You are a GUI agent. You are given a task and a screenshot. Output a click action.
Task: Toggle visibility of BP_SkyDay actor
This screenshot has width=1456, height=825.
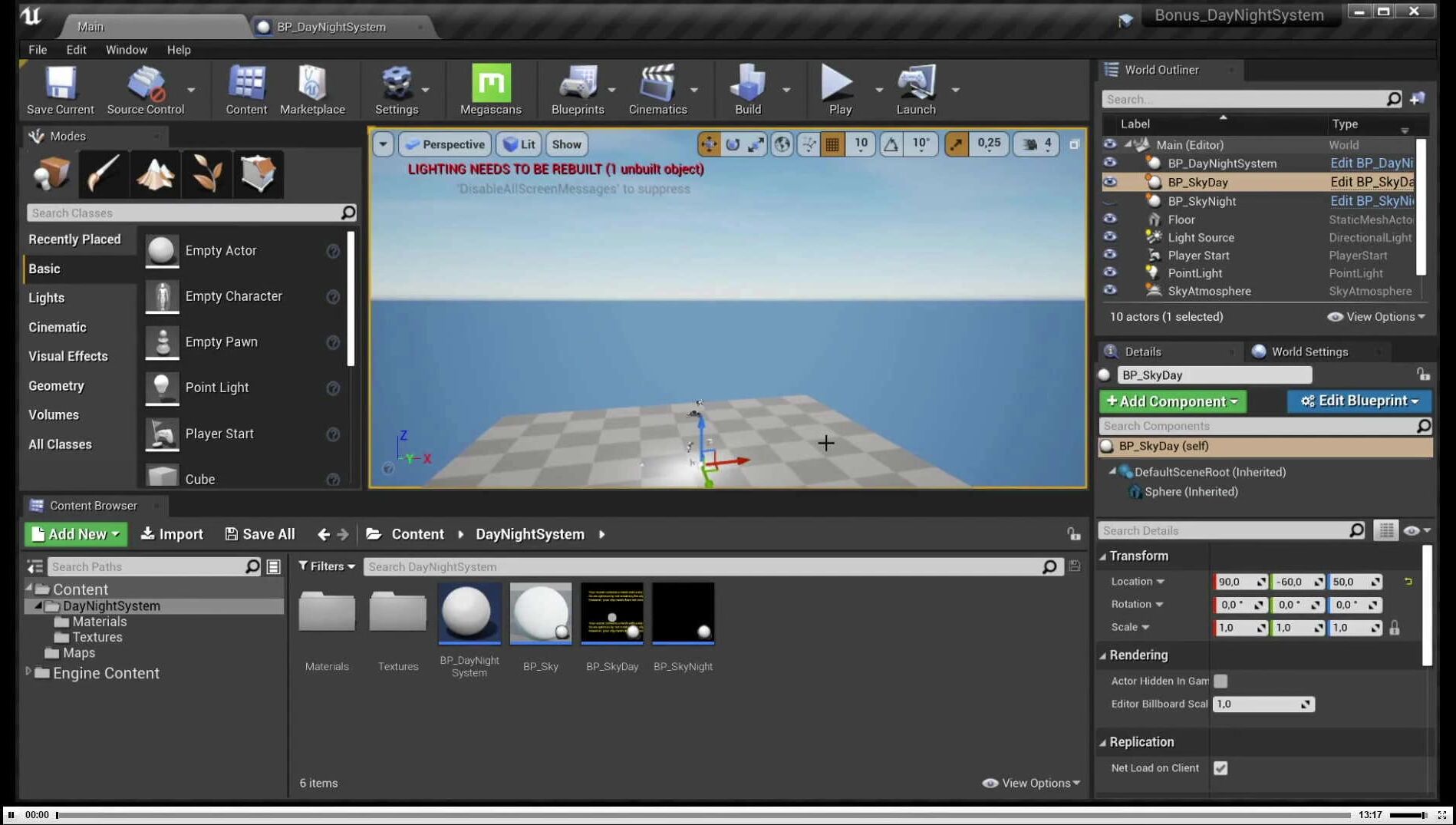pyautogui.click(x=1109, y=182)
